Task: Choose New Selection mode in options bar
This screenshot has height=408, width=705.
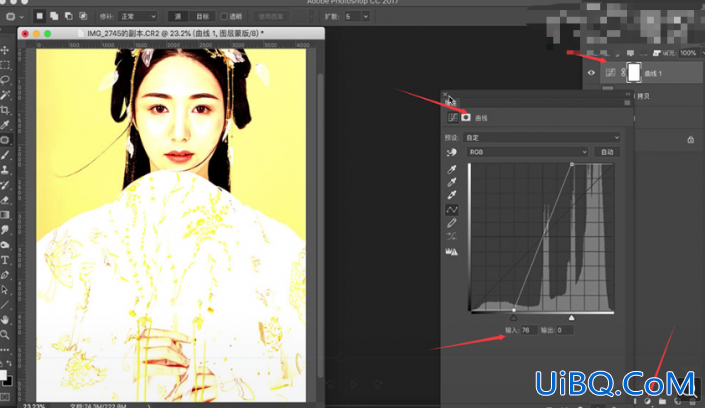Action: [x=40, y=16]
